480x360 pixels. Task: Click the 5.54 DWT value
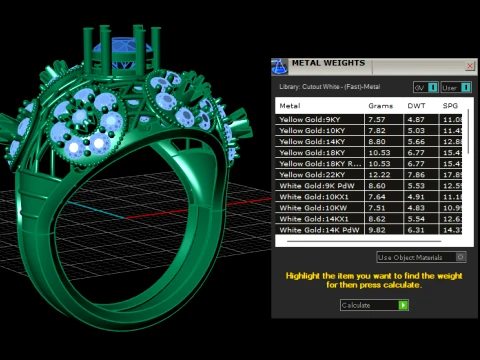coord(416,219)
